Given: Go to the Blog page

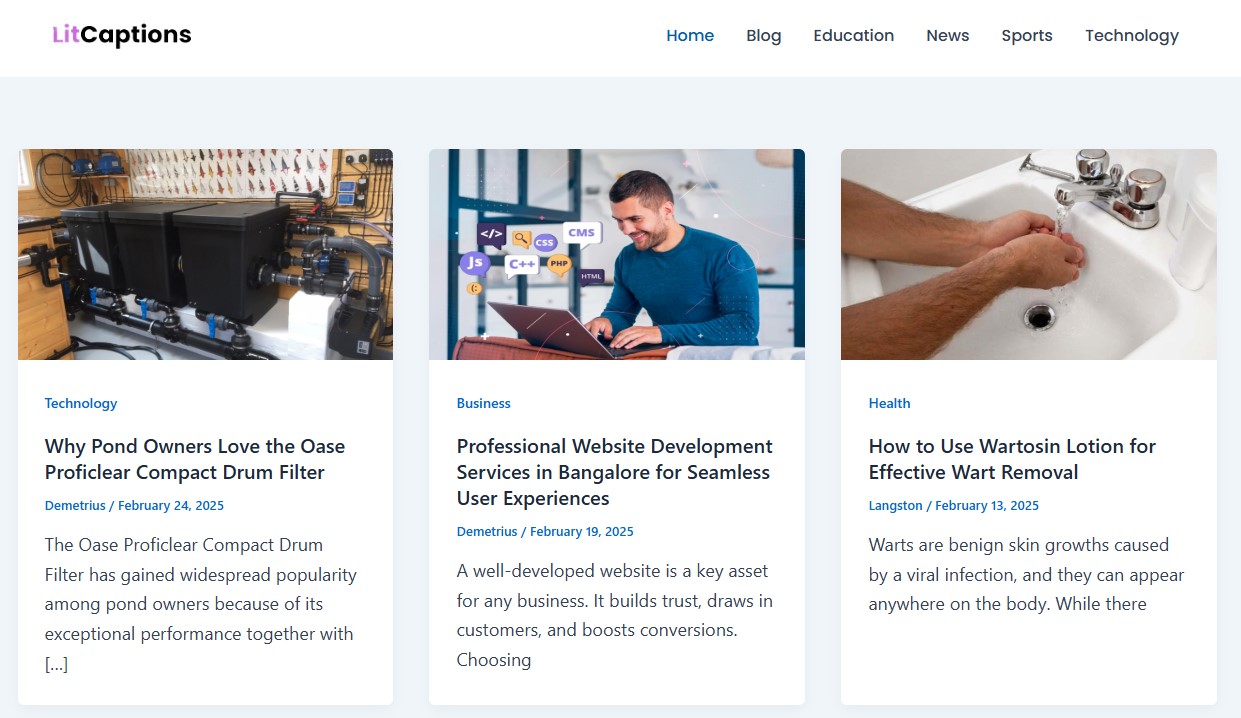Looking at the screenshot, I should [x=763, y=36].
